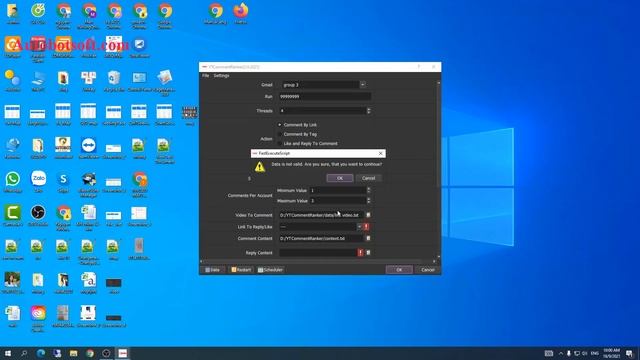The width and height of the screenshot is (640, 360).
Task: Cancel the FastExecuteScript warning dialog
Action: tap(368, 178)
